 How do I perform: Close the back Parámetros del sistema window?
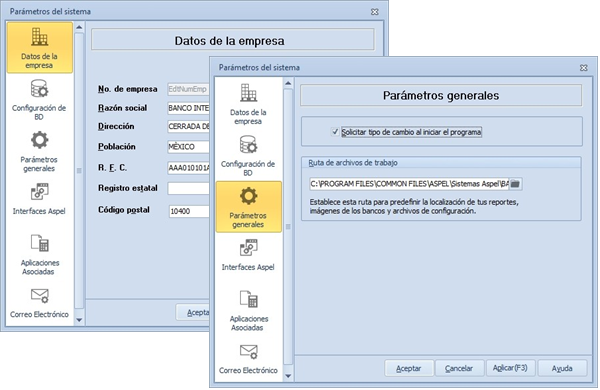pos(375,12)
